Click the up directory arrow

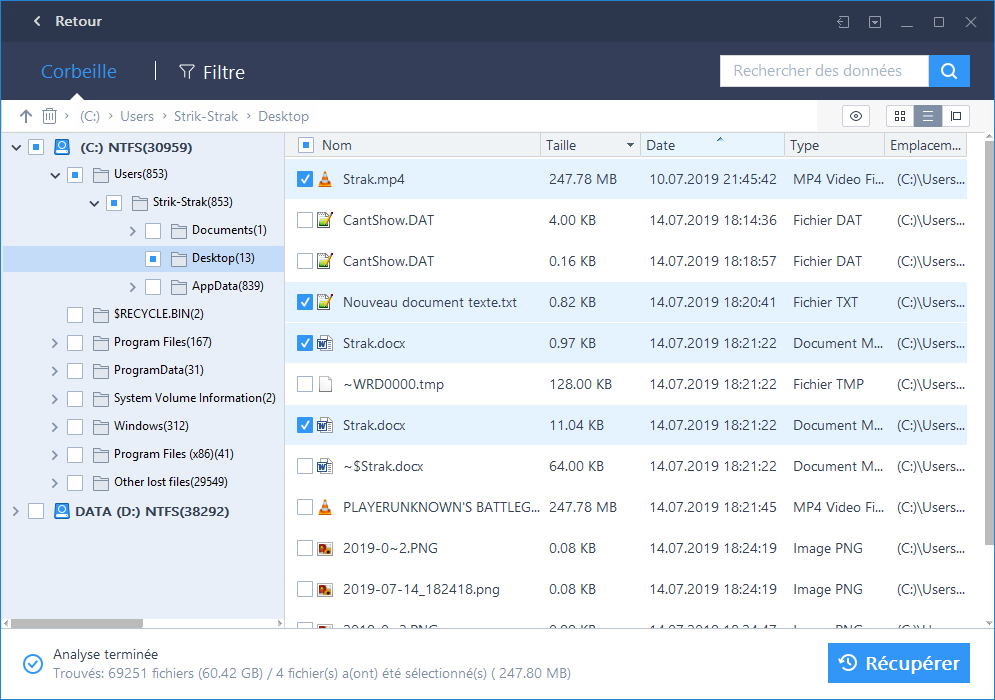26,116
